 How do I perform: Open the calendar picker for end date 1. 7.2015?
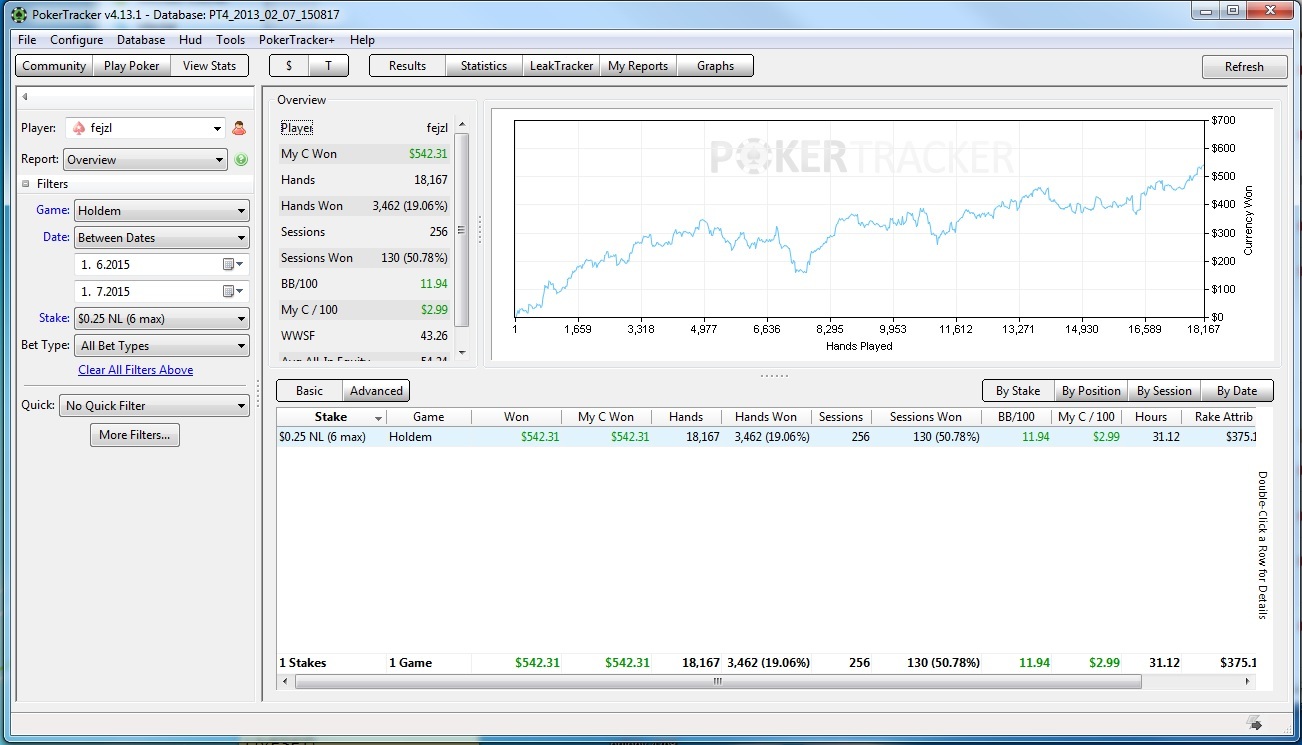click(x=232, y=291)
